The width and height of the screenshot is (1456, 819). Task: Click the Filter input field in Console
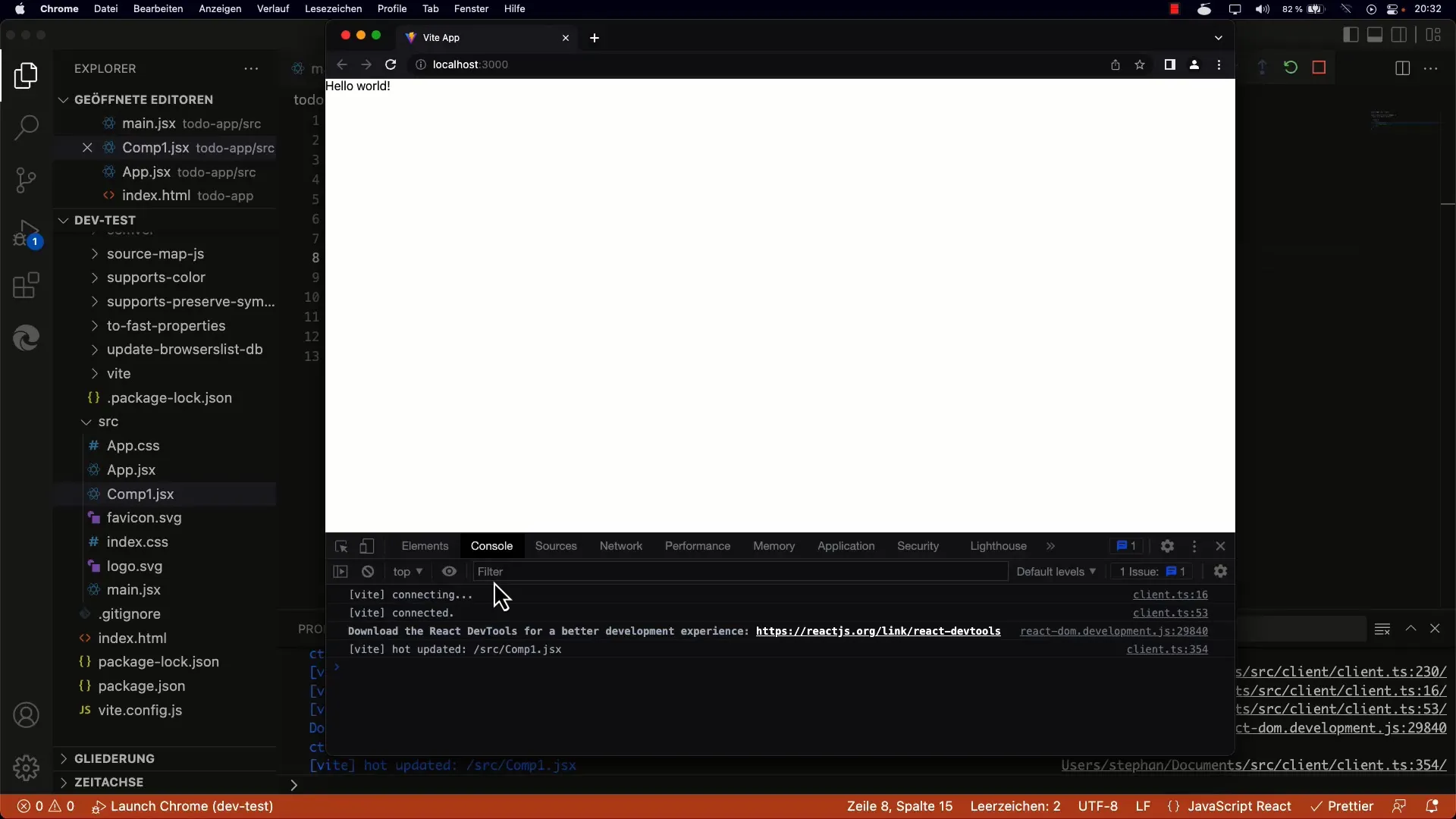[739, 571]
